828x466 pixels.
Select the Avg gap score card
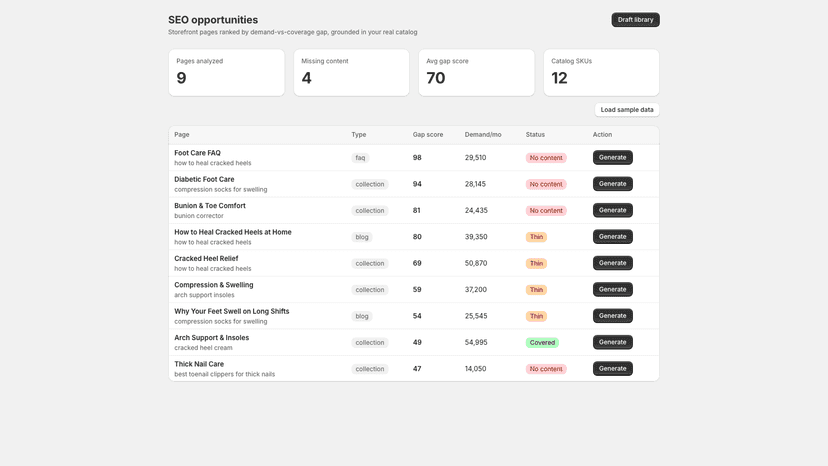point(476,73)
